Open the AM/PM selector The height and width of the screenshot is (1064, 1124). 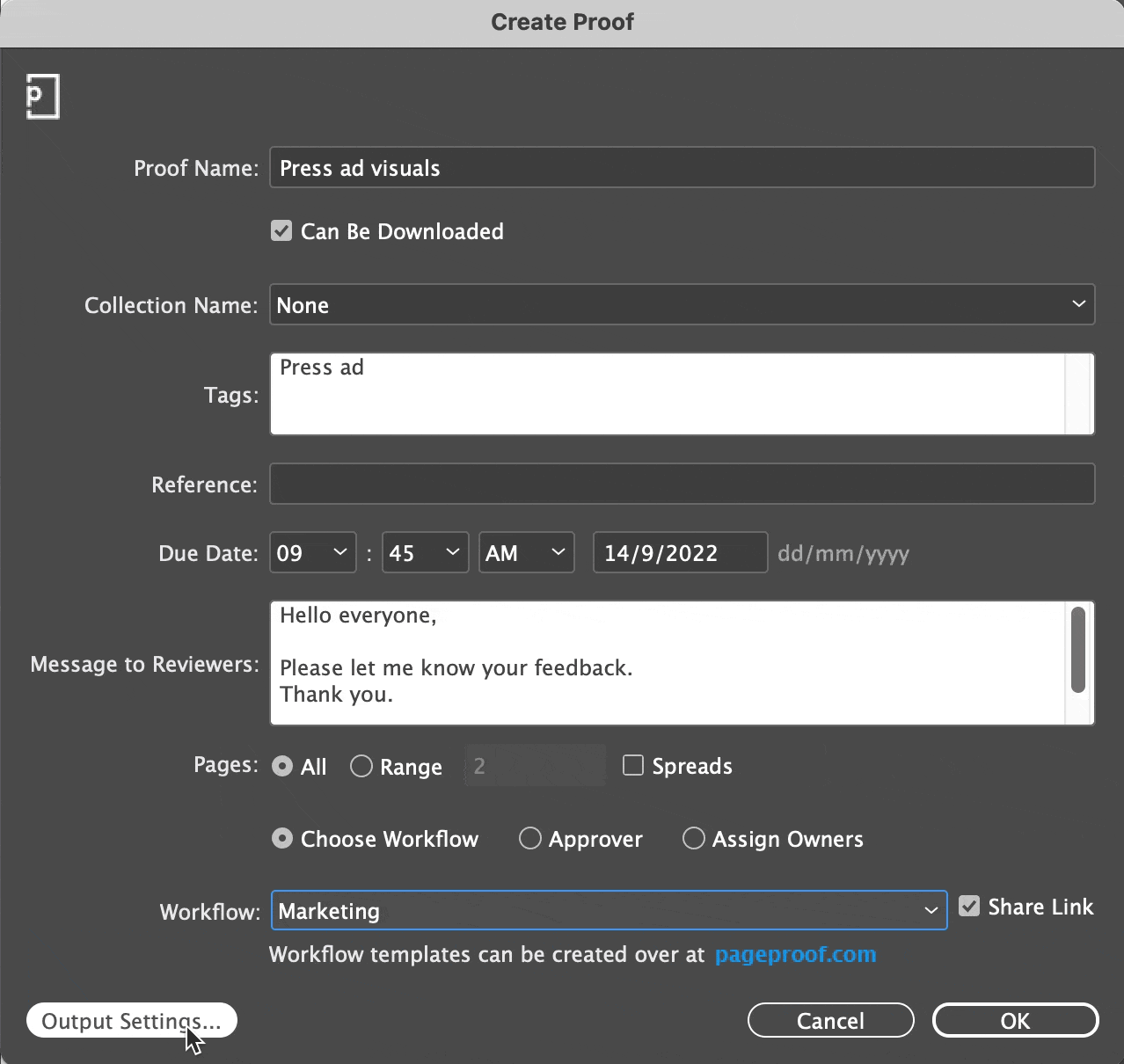(x=526, y=552)
